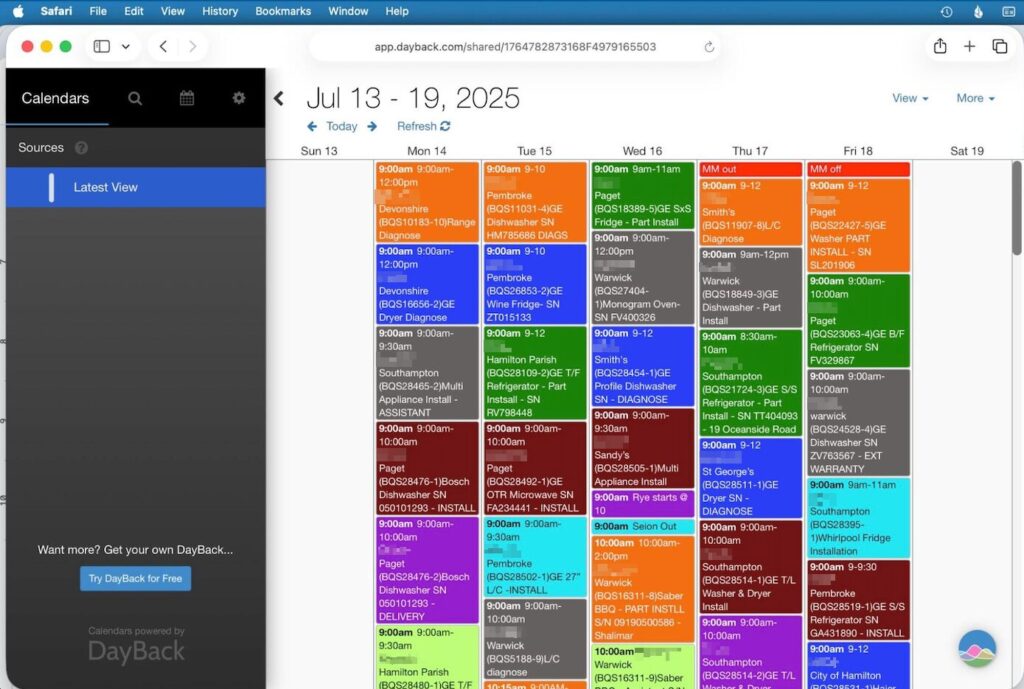Viewport: 1024px width, 689px height.
Task: Click the calendar vertical scrollbar
Action: (1017, 210)
